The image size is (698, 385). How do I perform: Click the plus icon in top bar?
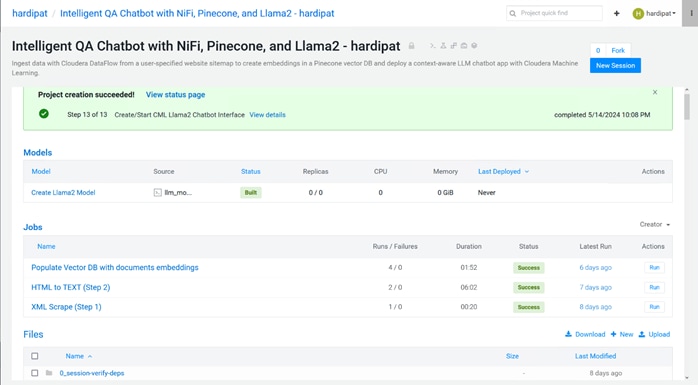coord(617,13)
